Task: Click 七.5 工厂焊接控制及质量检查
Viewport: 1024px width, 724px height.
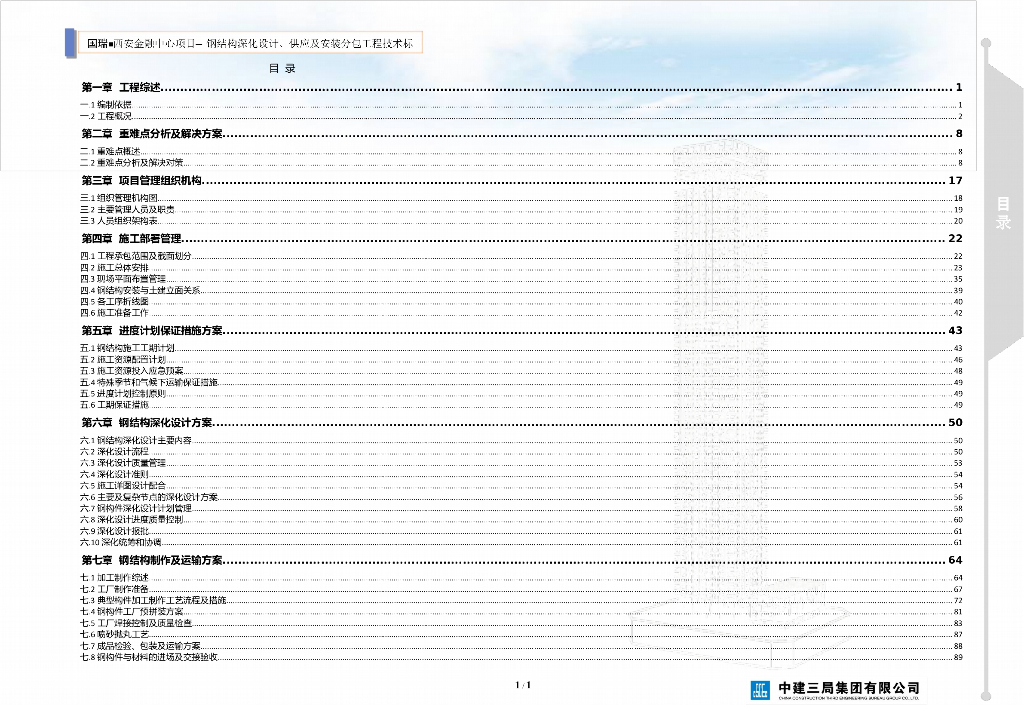Action: click(x=521, y=623)
